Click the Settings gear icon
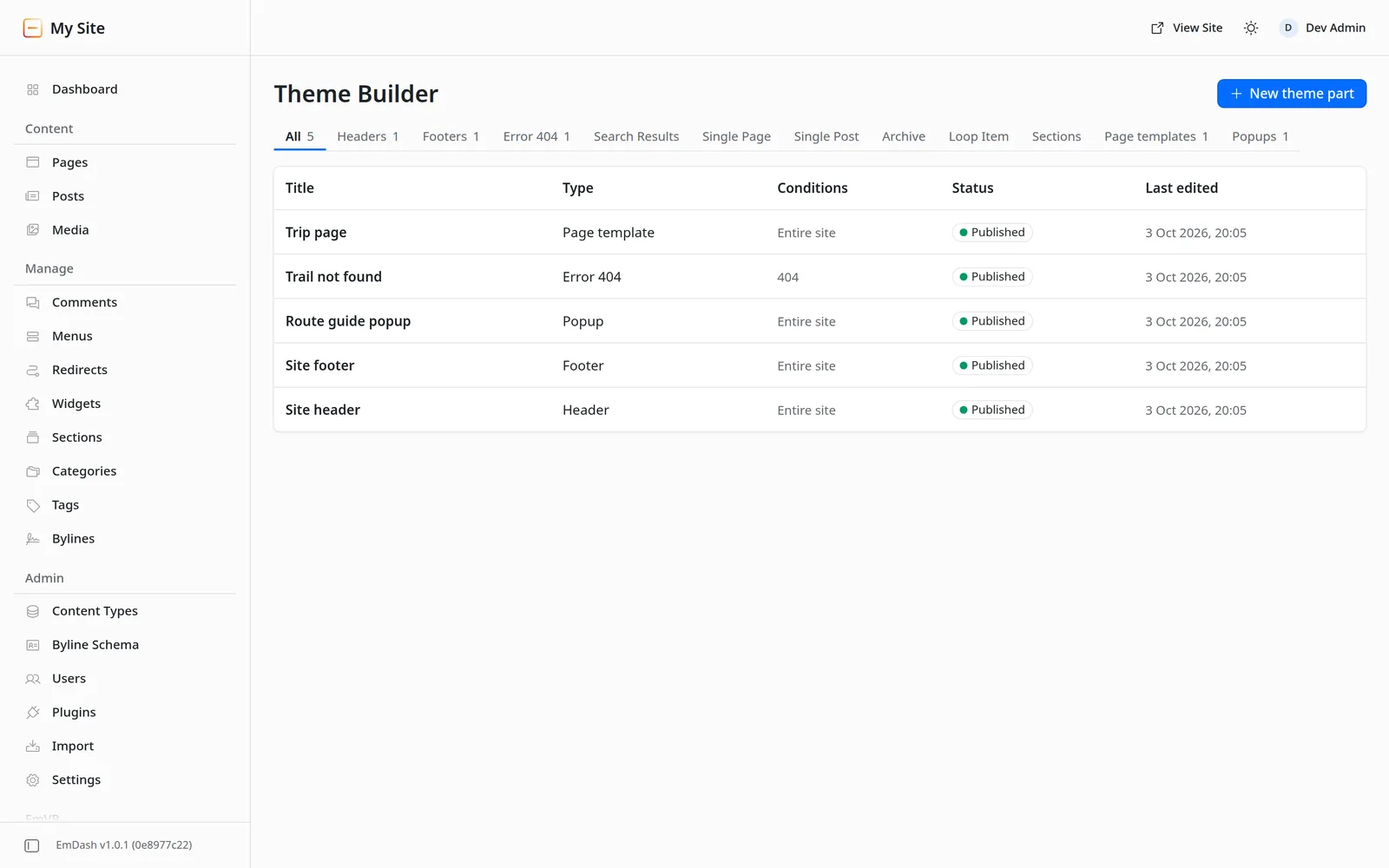1389x868 pixels. tap(33, 780)
